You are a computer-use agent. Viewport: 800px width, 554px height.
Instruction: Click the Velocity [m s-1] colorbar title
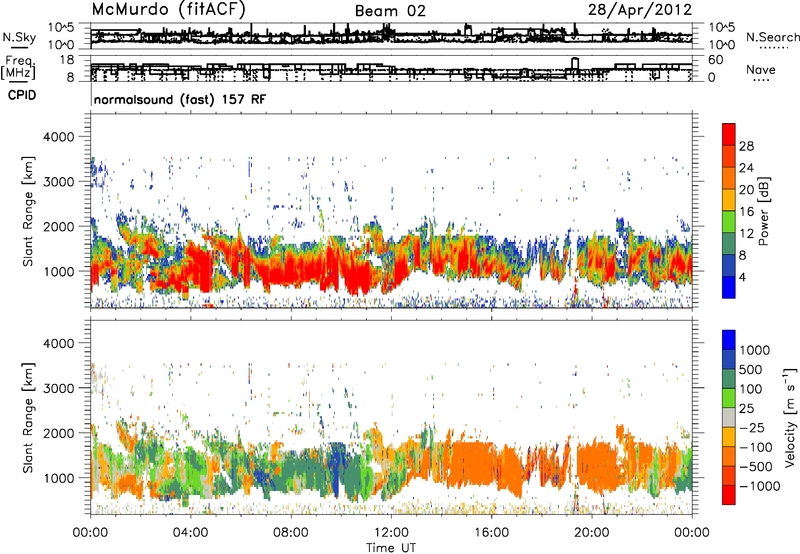coord(790,417)
